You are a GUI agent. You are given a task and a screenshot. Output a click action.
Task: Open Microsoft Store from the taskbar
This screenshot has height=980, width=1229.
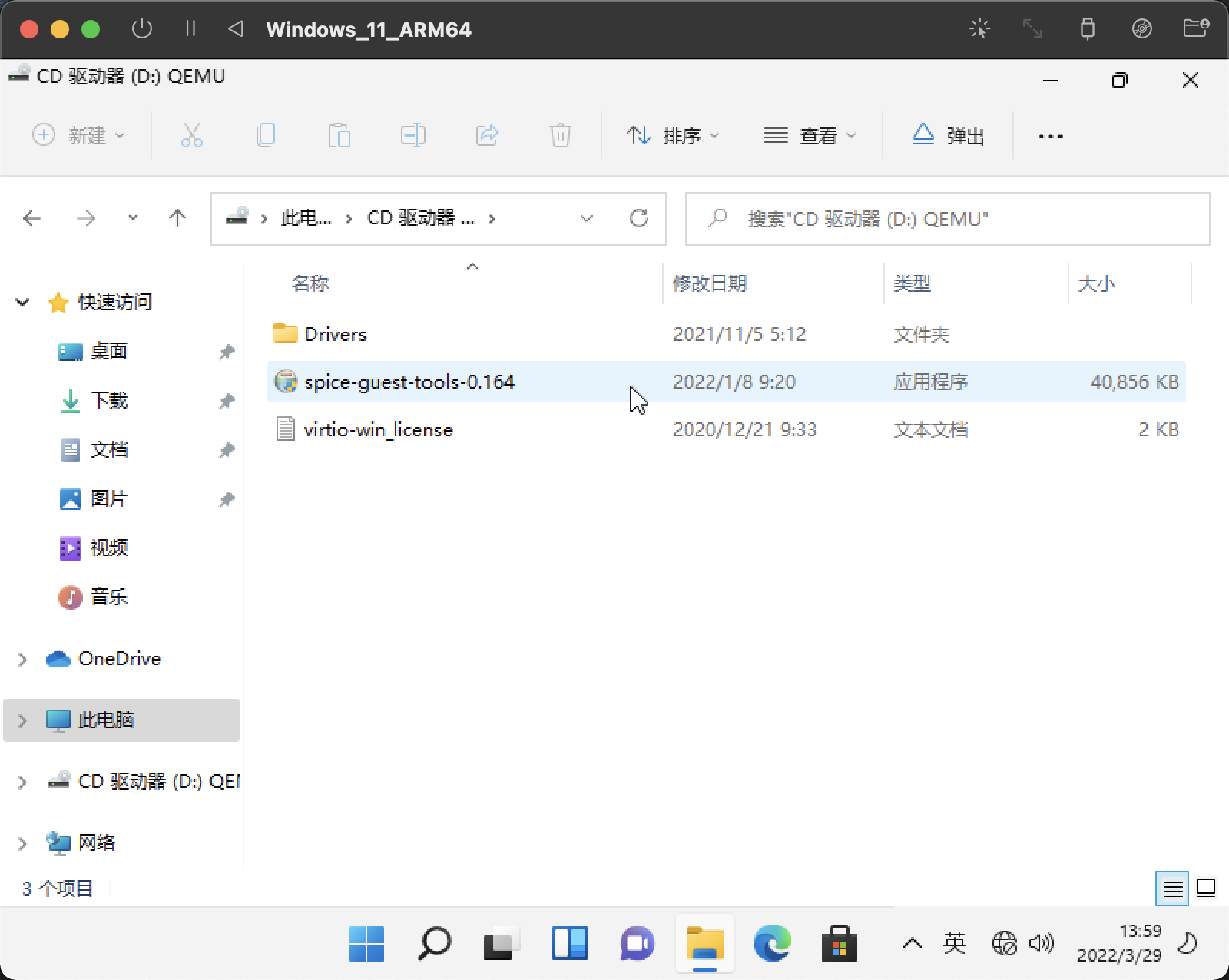840,944
